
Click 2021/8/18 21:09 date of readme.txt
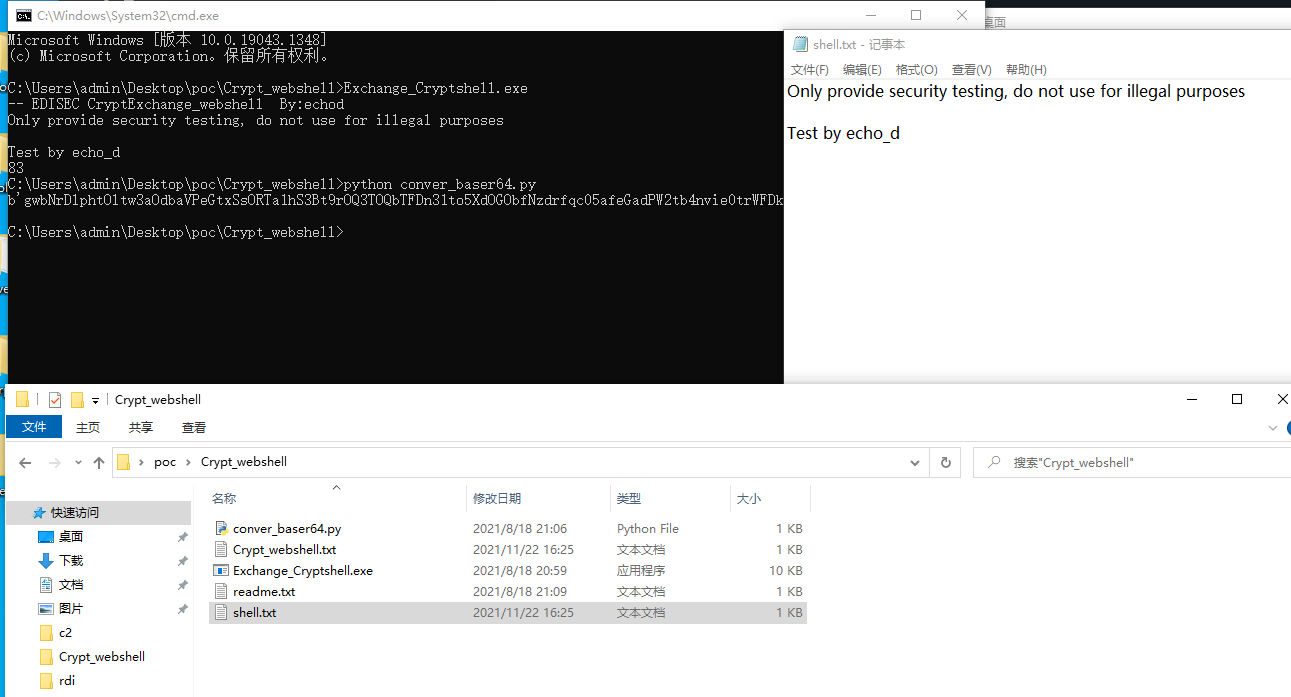(520, 591)
